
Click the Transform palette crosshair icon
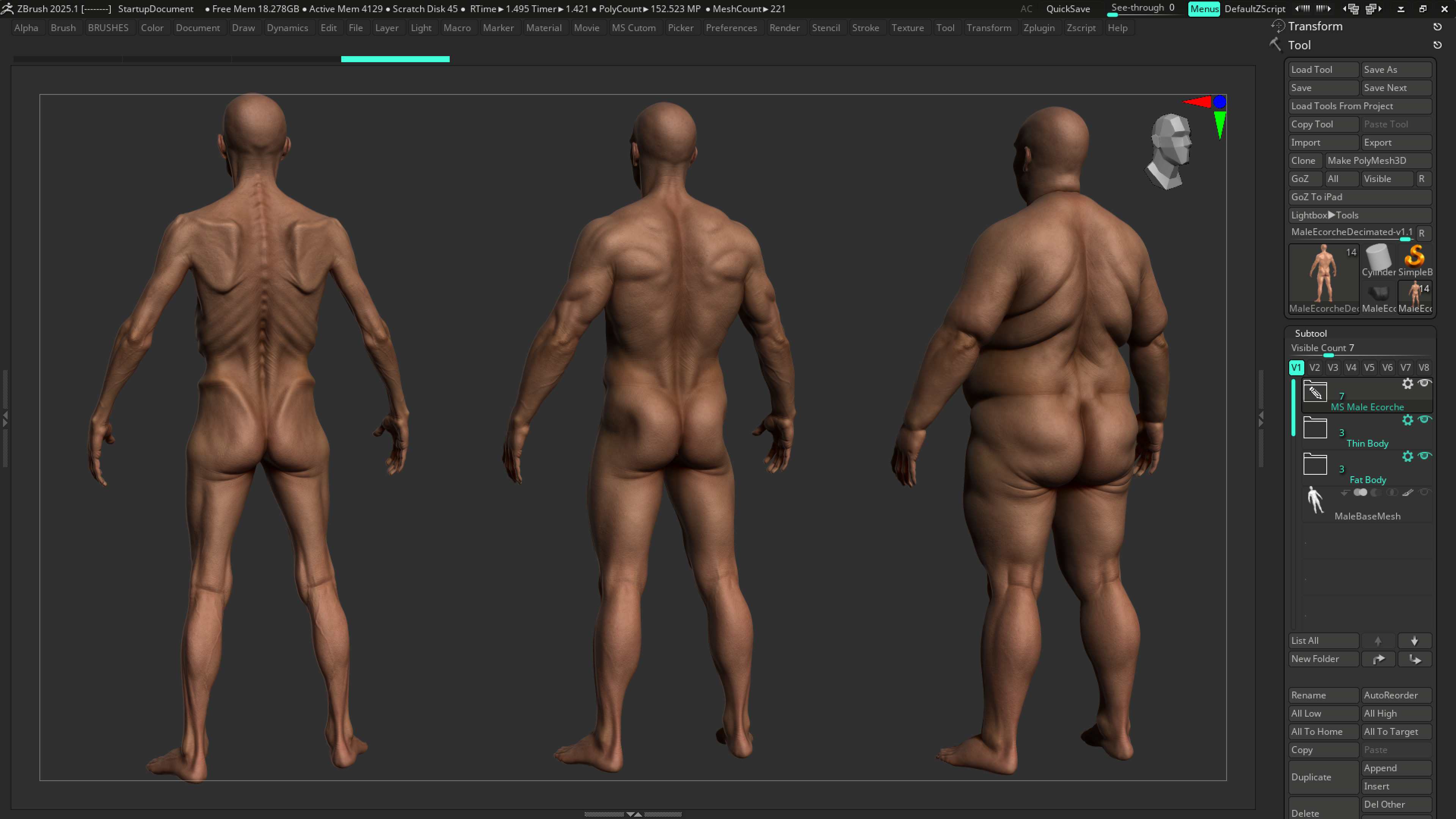(1277, 26)
